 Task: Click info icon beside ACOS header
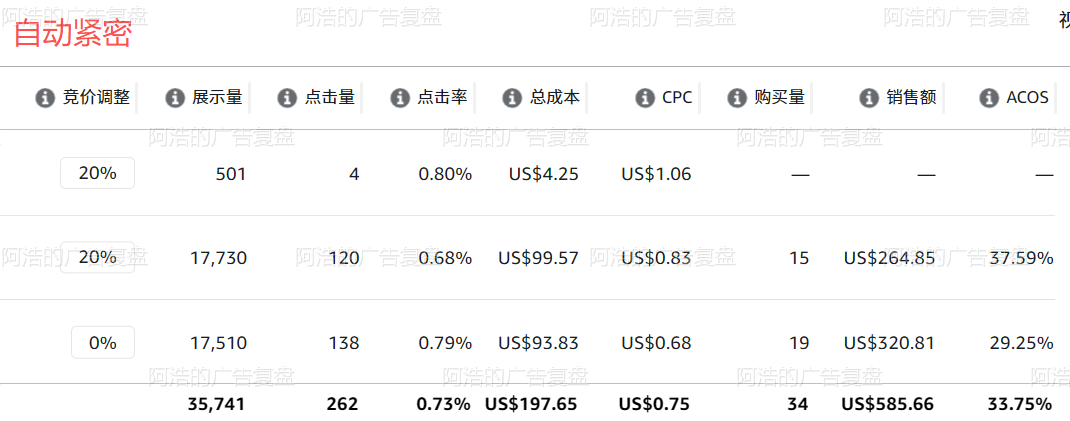[x=989, y=98]
